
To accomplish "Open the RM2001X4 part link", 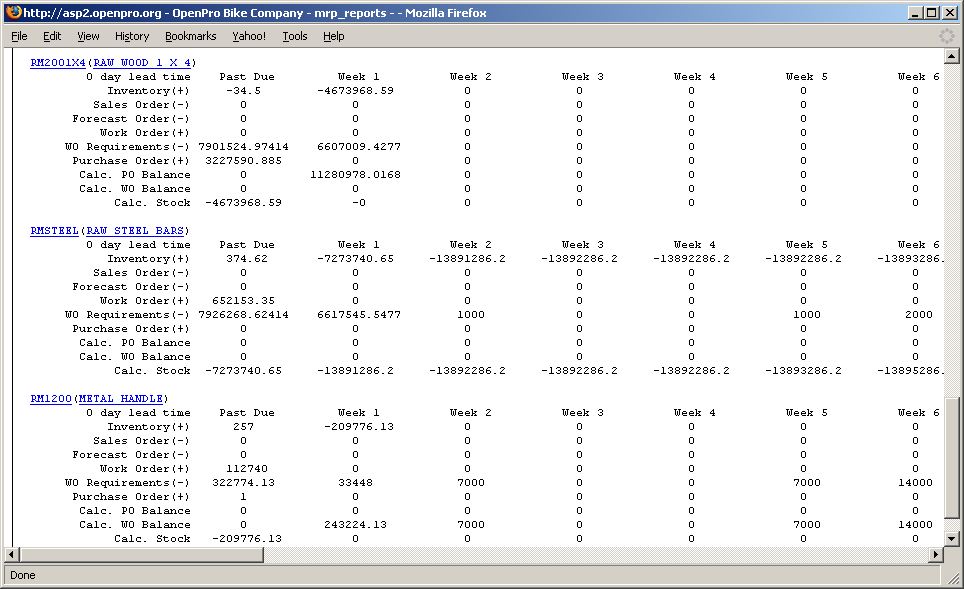I will coord(58,63).
